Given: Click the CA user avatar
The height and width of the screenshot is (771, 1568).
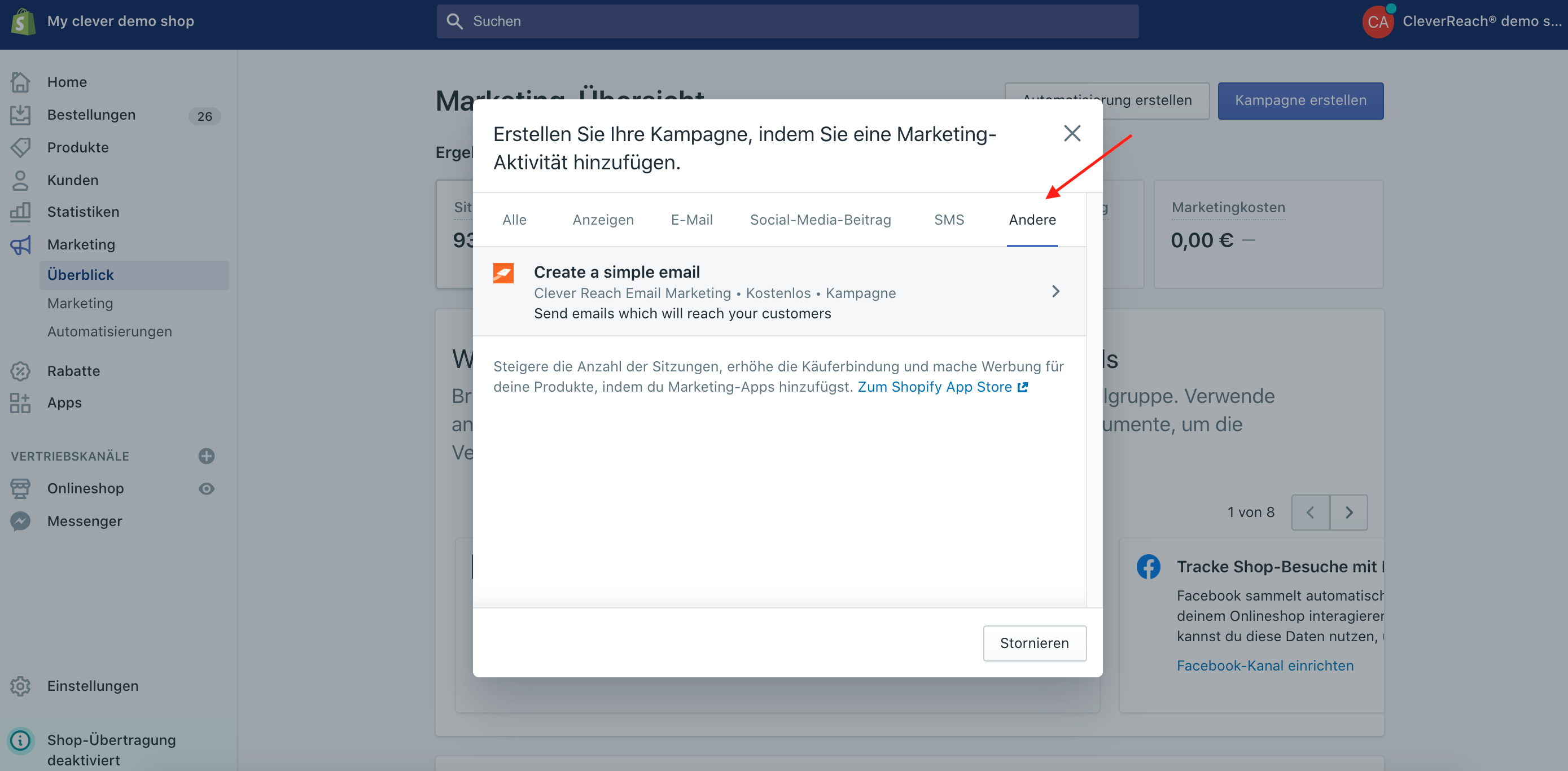Looking at the screenshot, I should pyautogui.click(x=1378, y=22).
